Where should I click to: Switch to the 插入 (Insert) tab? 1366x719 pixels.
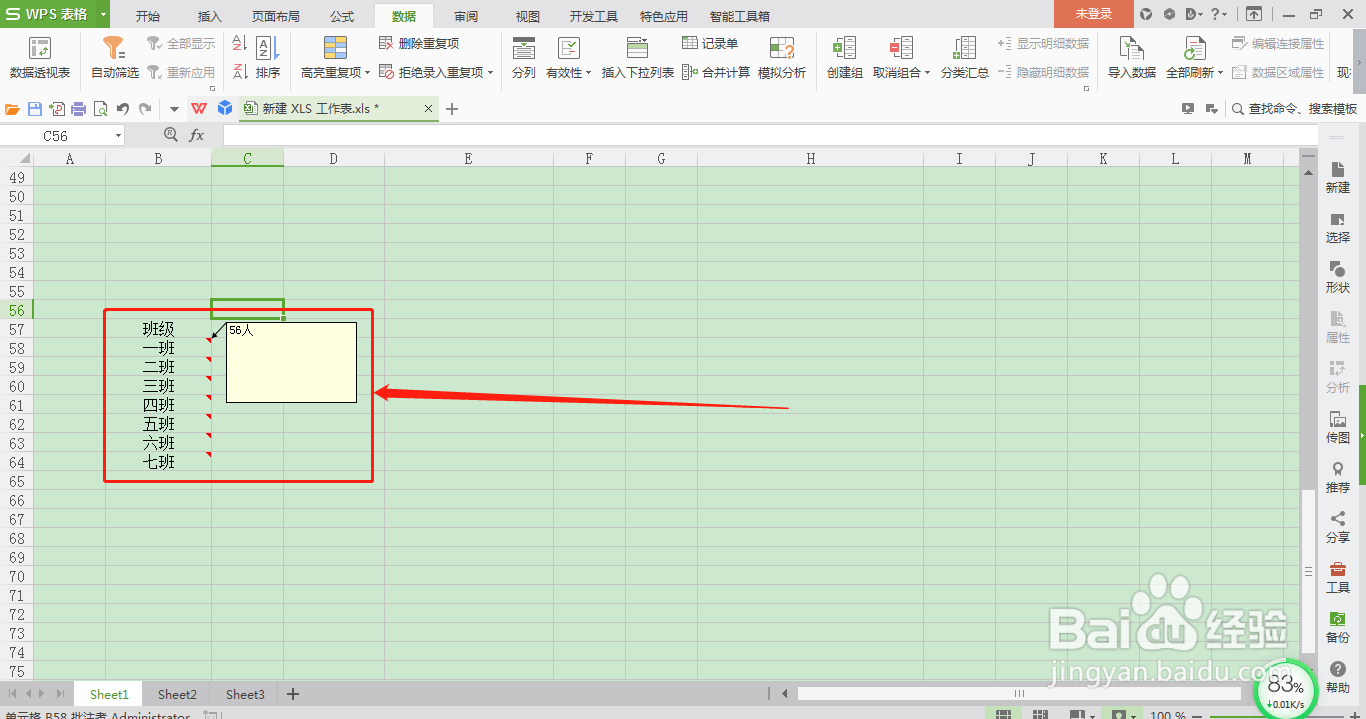pyautogui.click(x=210, y=16)
